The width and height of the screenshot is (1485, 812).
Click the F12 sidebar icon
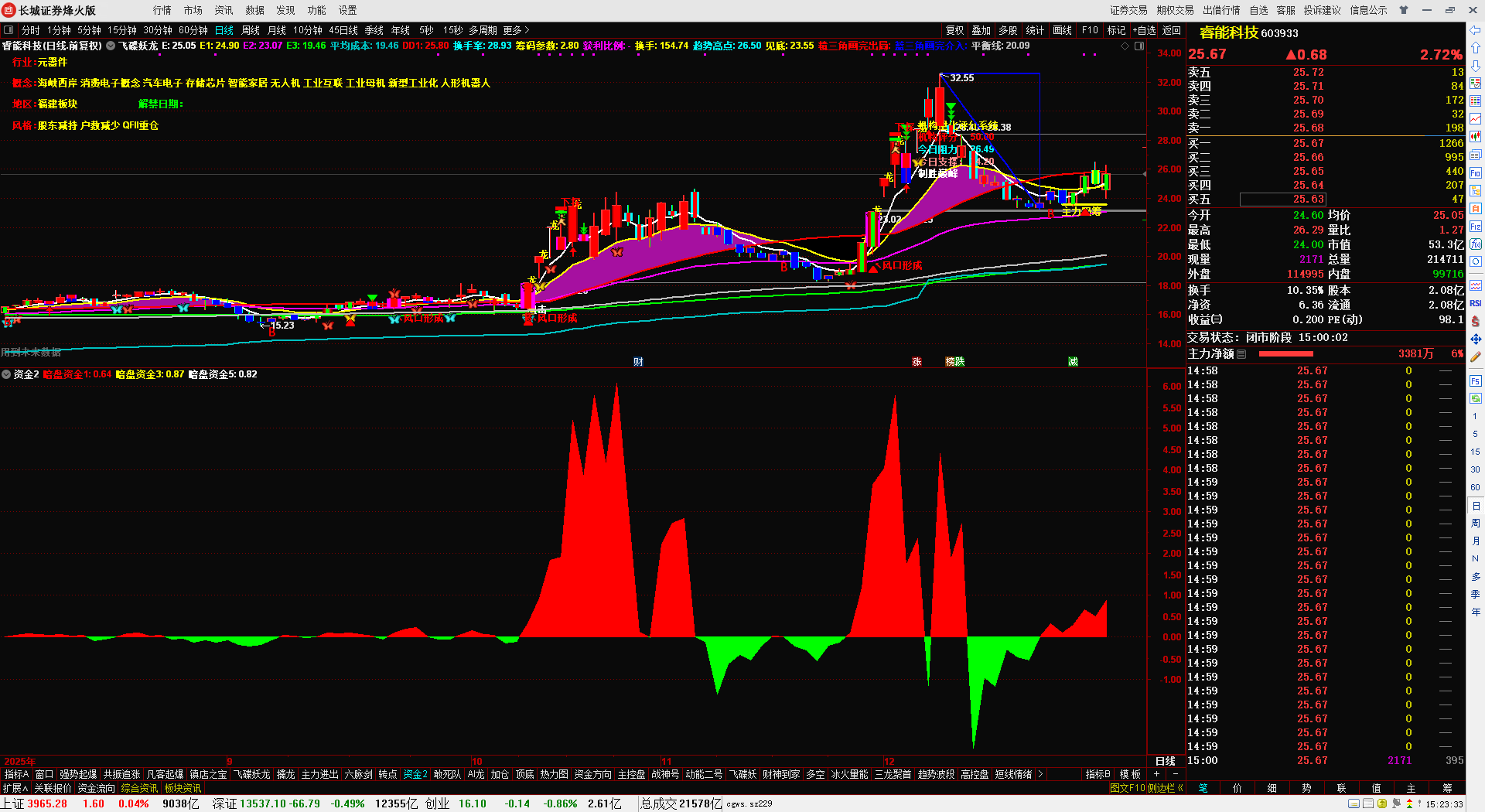(x=1476, y=227)
